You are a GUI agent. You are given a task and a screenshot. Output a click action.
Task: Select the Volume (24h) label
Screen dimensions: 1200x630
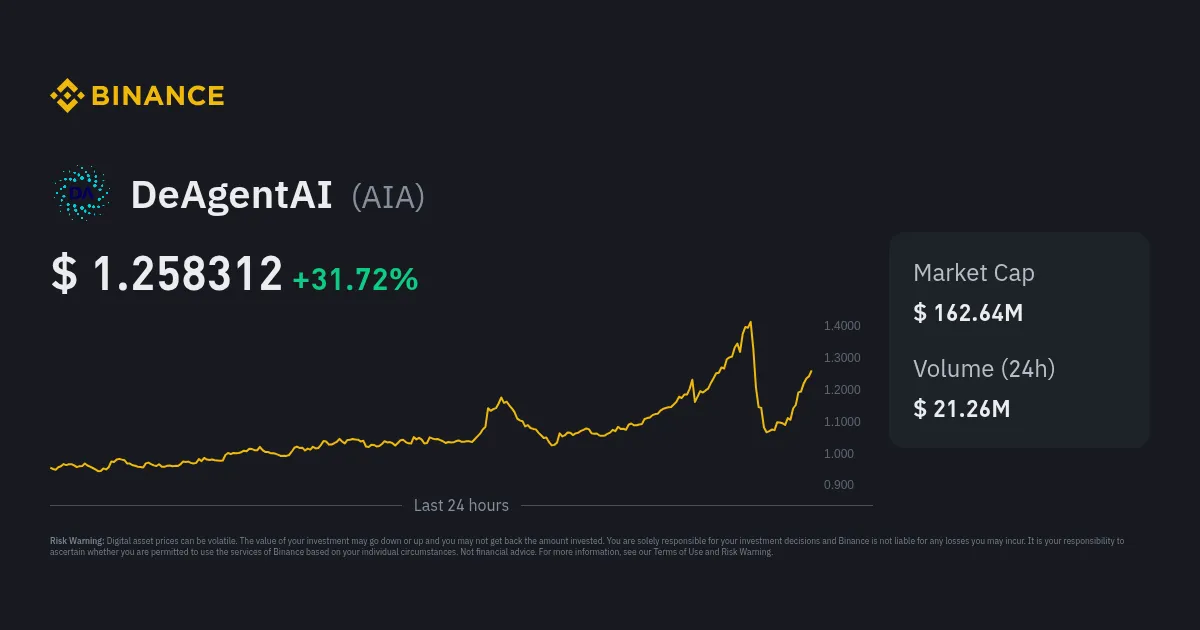[984, 368]
